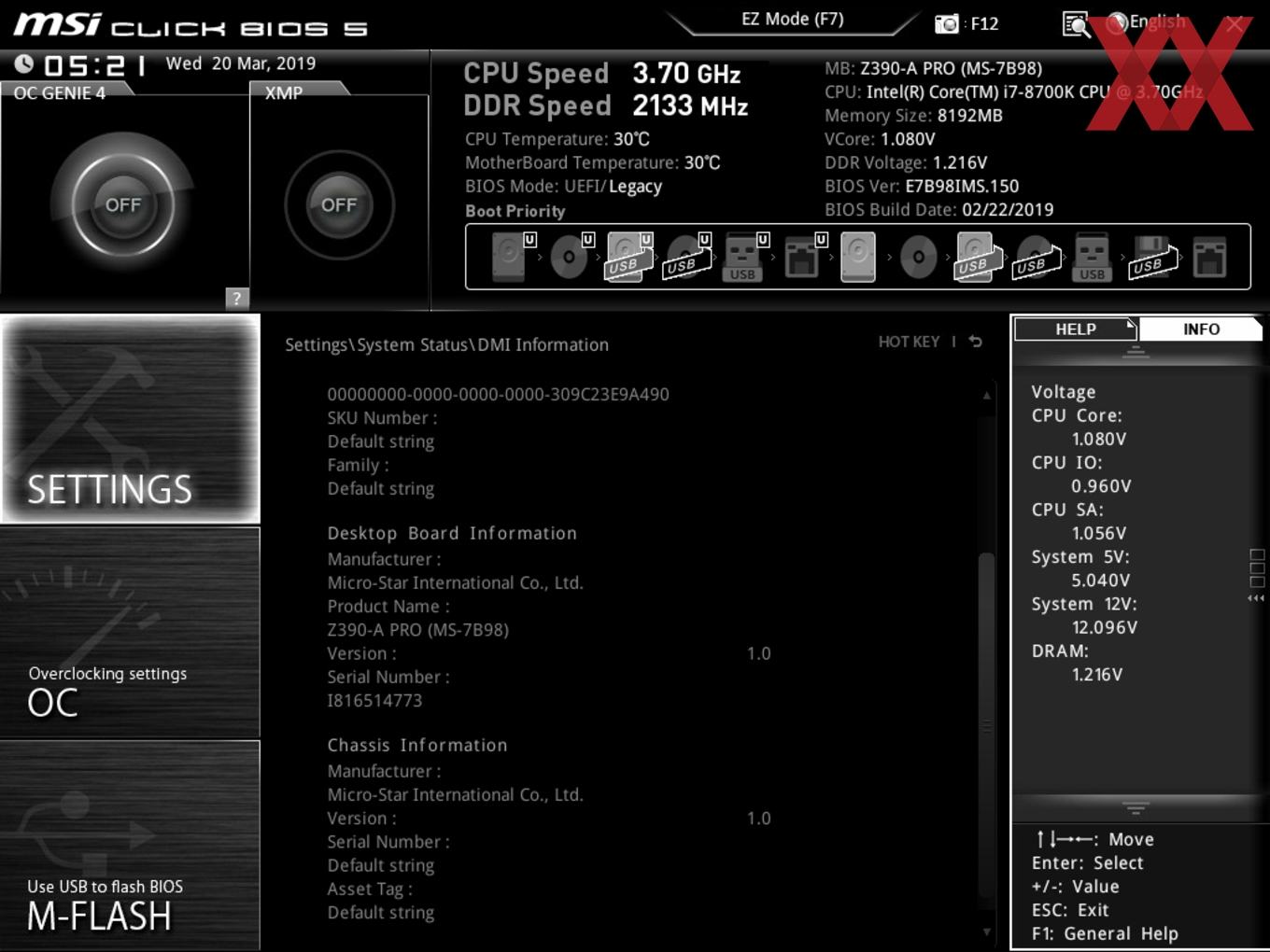Click the date Wed 20 Mar, 2019
Image resolution: width=1270 pixels, height=952 pixels.
pyautogui.click(x=241, y=63)
